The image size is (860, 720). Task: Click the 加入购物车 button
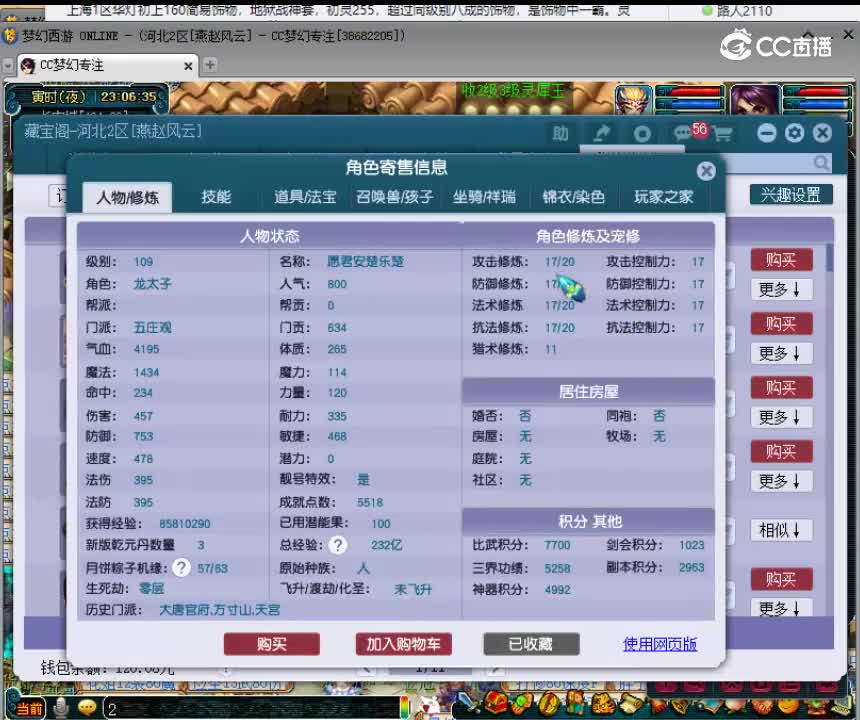(403, 644)
